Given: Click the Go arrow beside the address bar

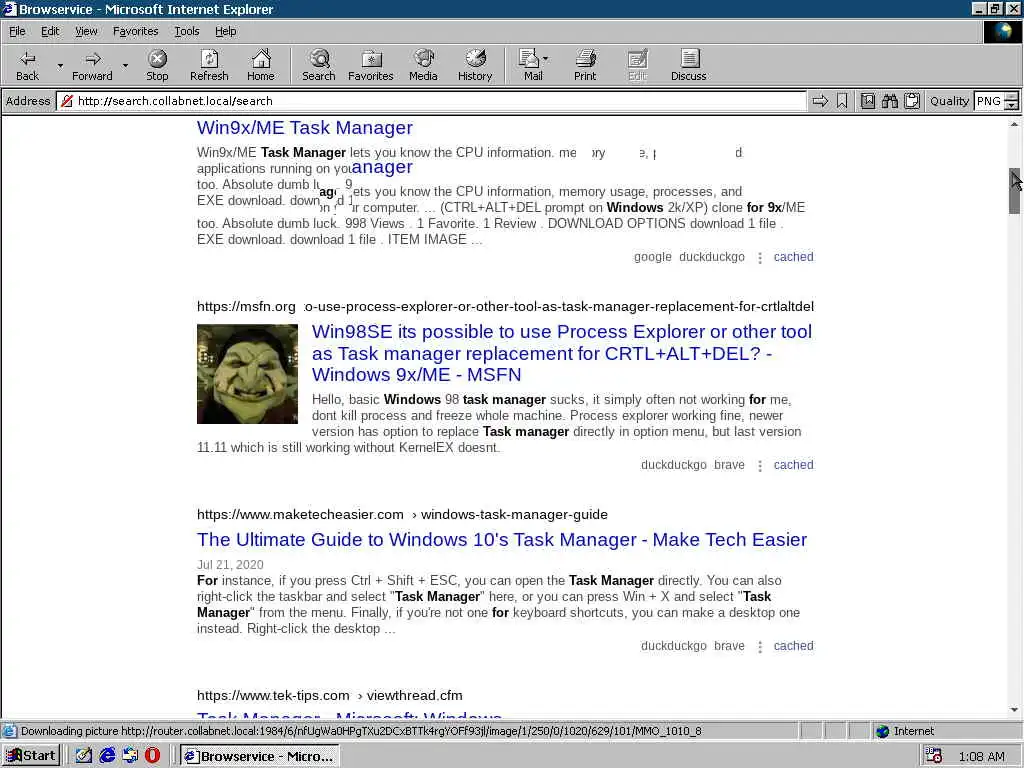Looking at the screenshot, I should click(820, 101).
